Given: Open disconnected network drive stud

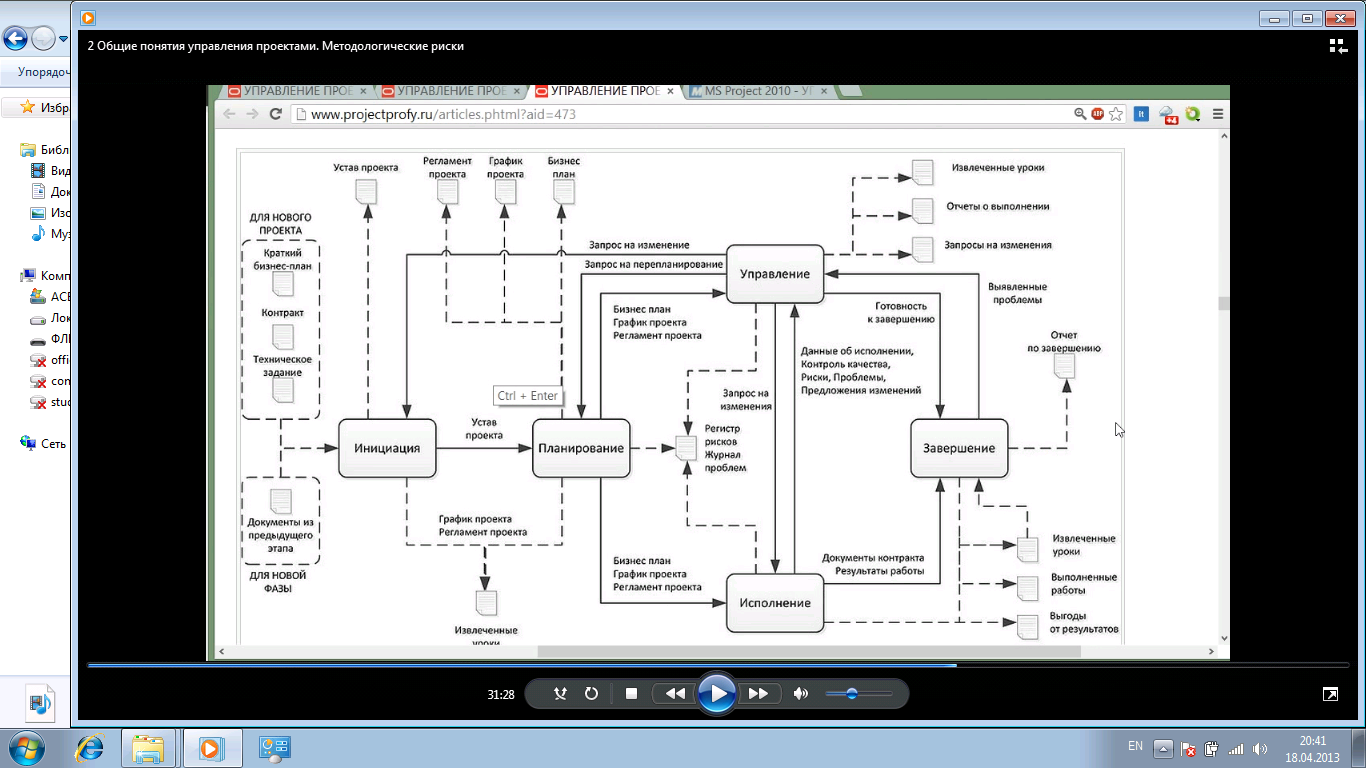Looking at the screenshot, I should click(x=39, y=402).
